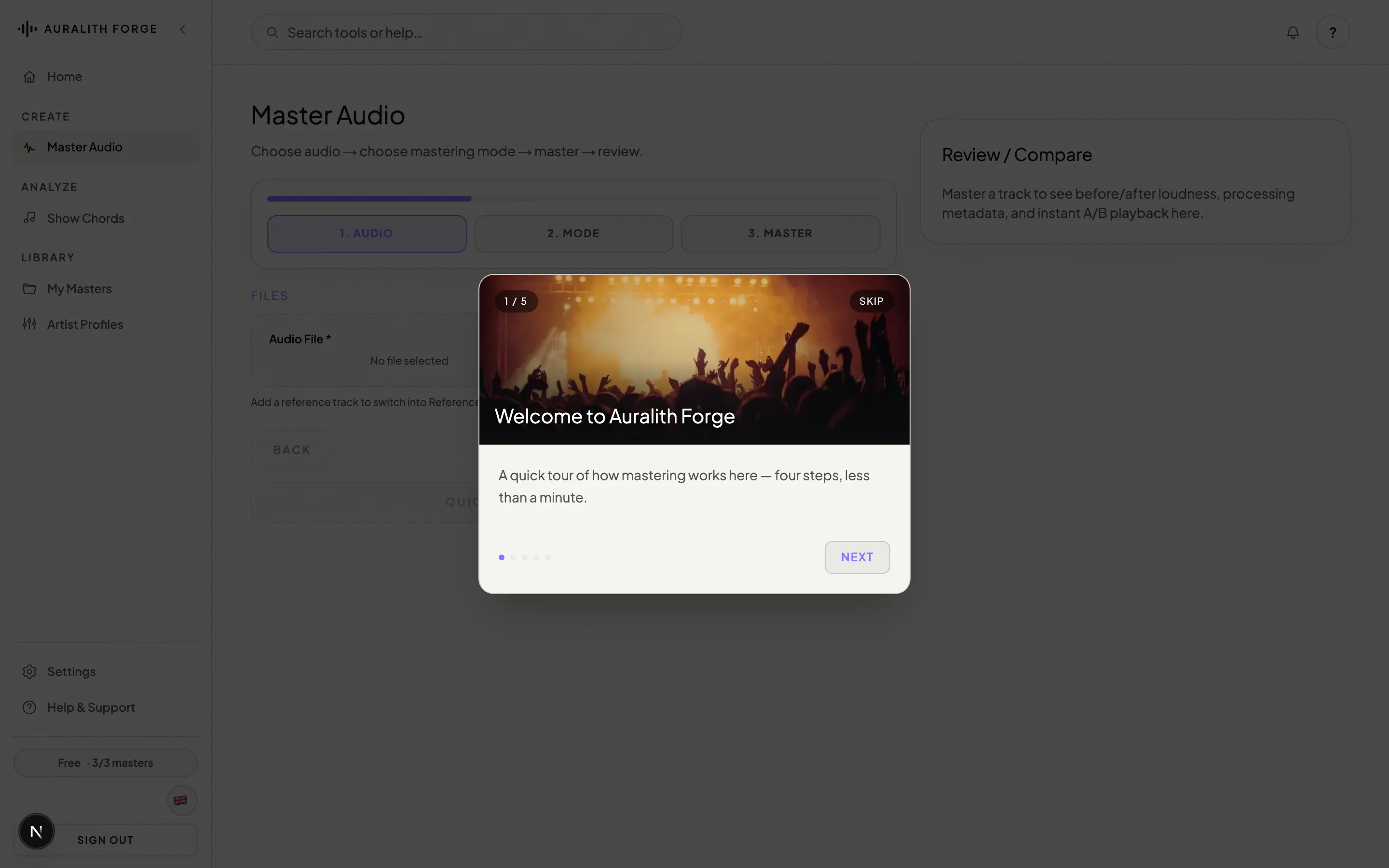Click the Back button

[292, 450]
